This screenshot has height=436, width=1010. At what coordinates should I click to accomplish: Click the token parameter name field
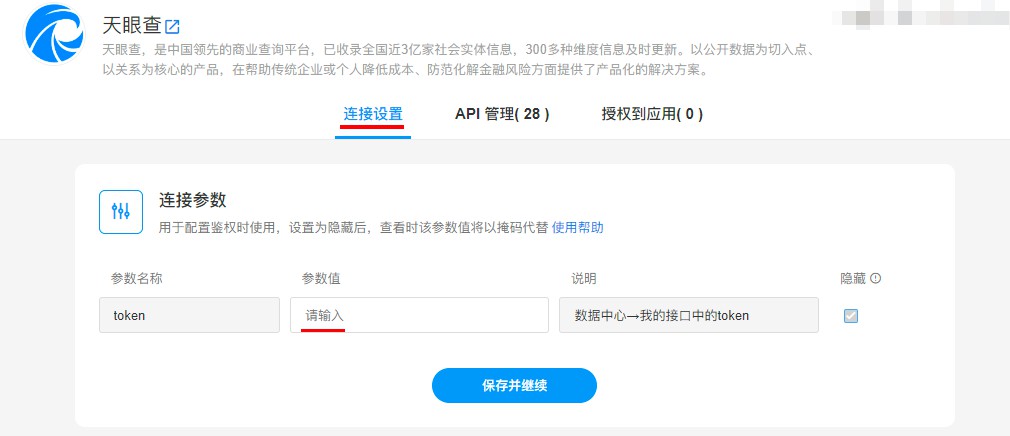[x=189, y=315]
